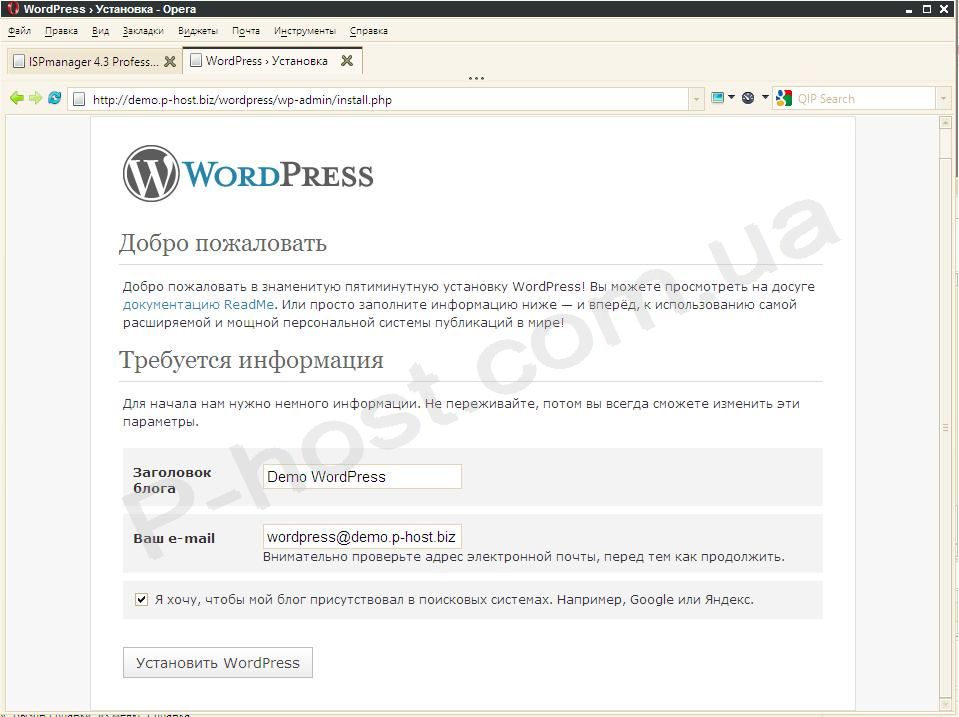Maximize the Opera window
The width and height of the screenshot is (959, 717).
point(927,9)
